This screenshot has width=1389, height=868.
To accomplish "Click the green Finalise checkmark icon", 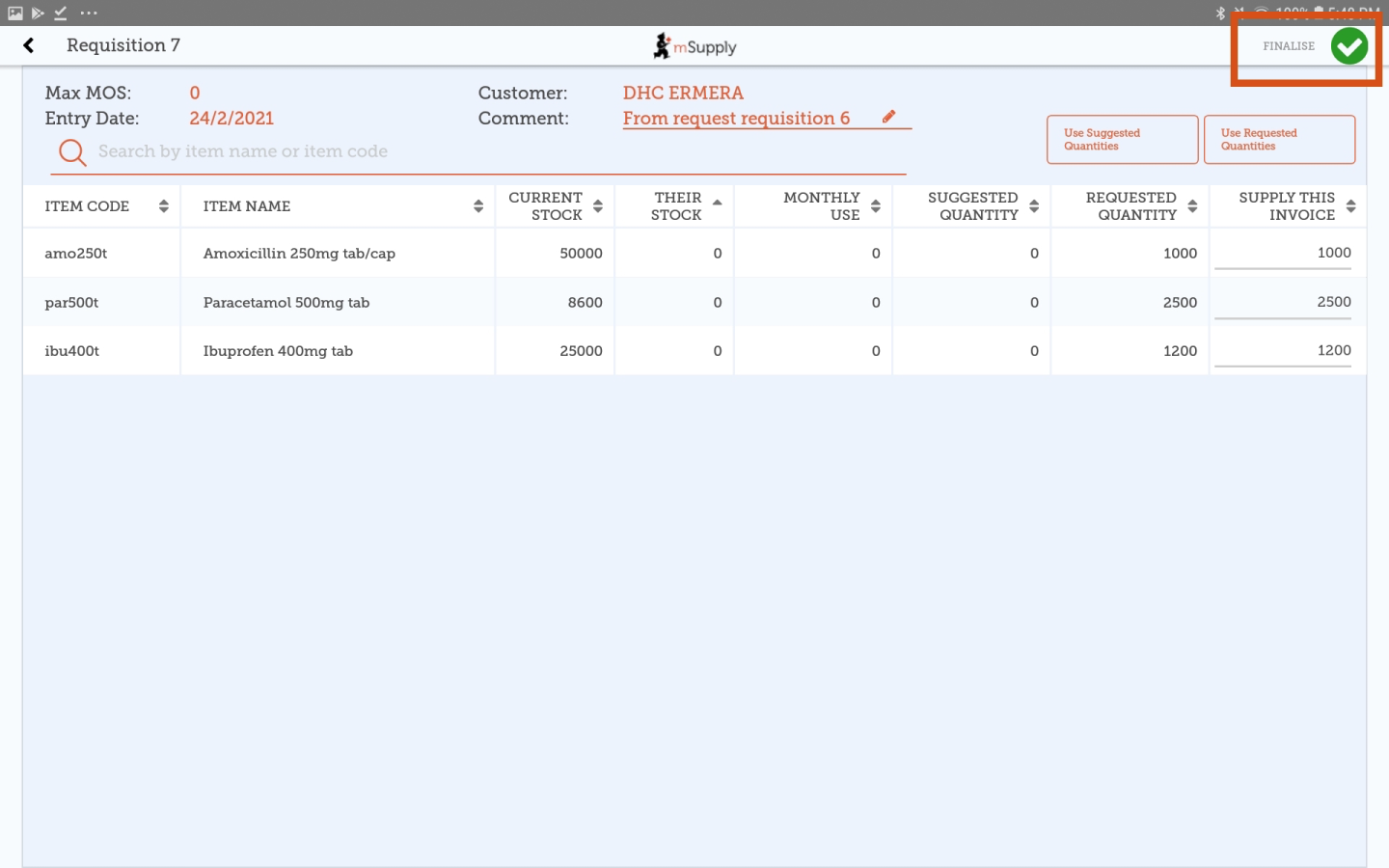I will pos(1348,45).
